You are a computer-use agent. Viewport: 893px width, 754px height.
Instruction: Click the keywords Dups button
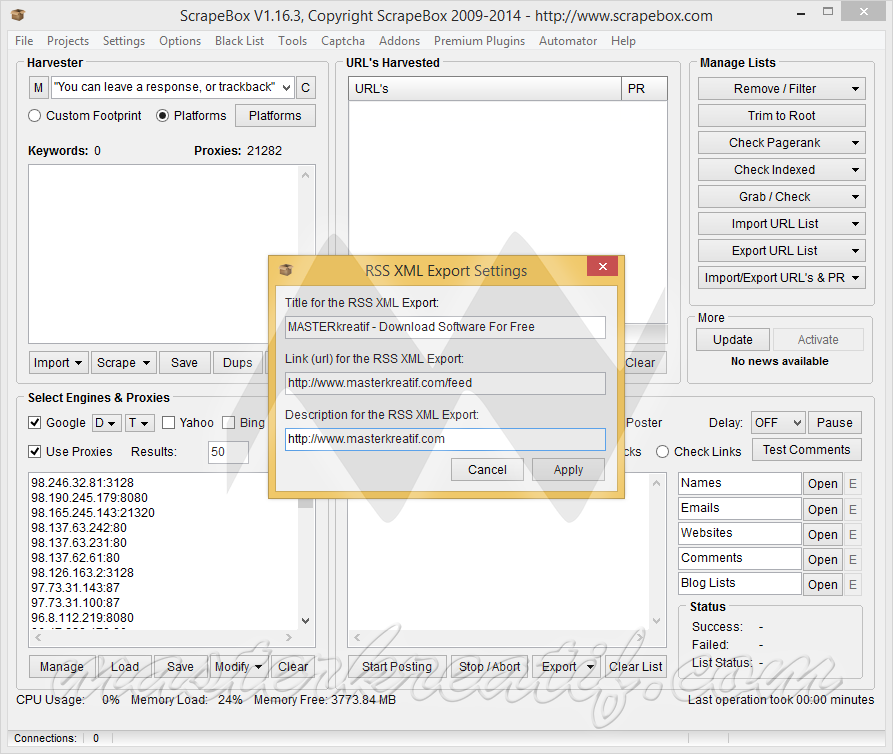pos(237,363)
